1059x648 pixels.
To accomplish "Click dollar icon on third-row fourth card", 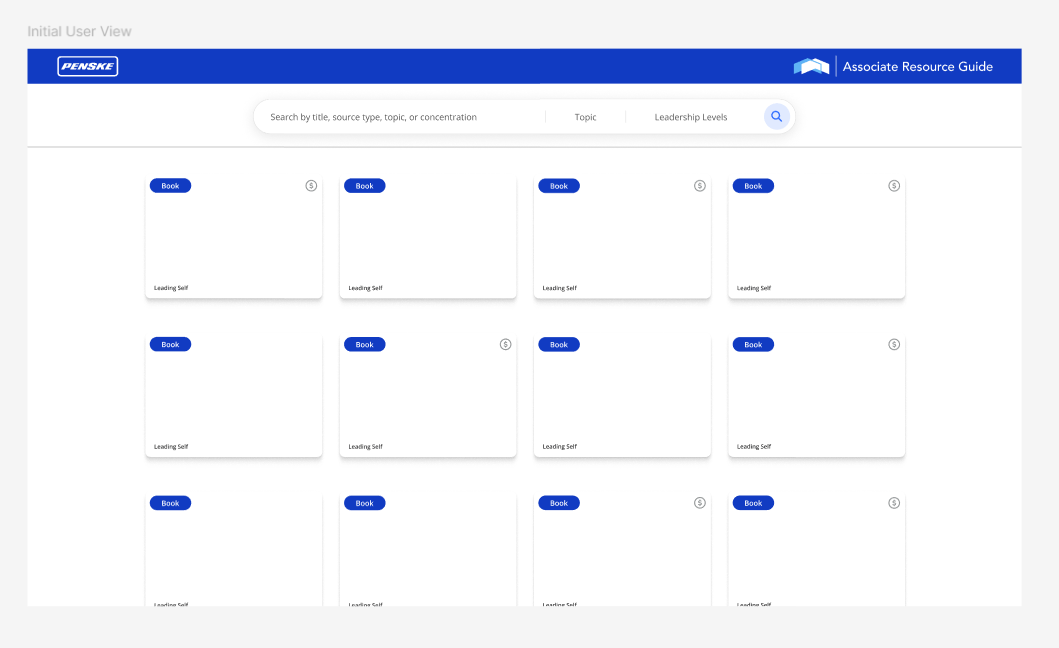I will (x=894, y=503).
